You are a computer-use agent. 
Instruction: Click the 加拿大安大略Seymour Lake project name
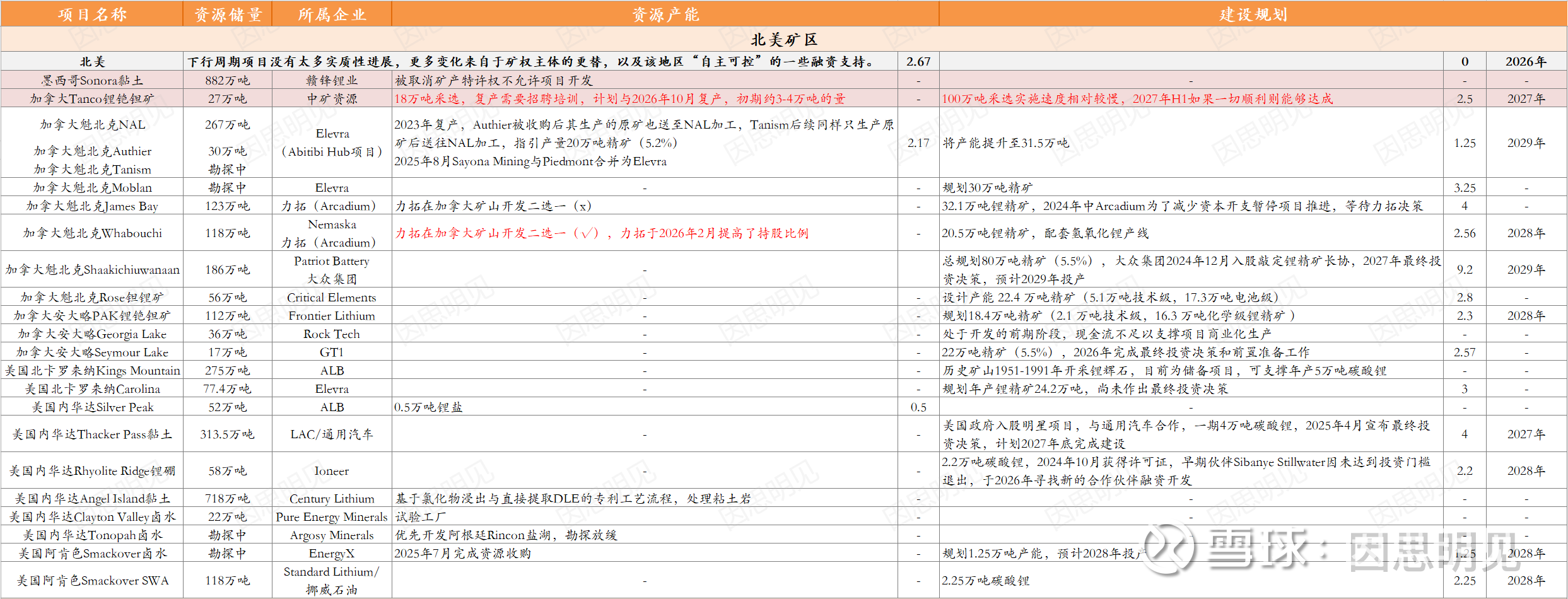(x=92, y=352)
